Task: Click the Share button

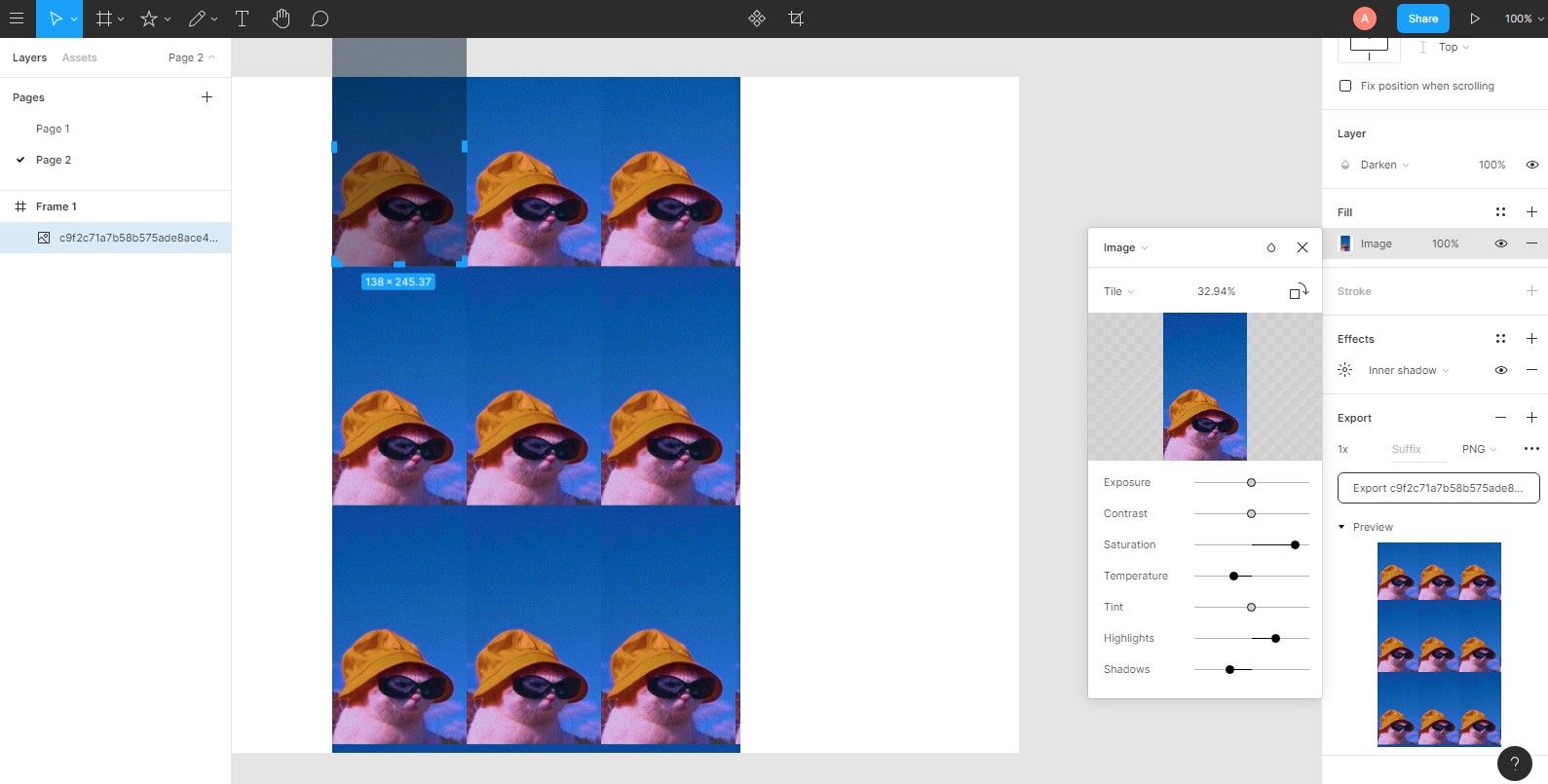Action: tap(1422, 19)
